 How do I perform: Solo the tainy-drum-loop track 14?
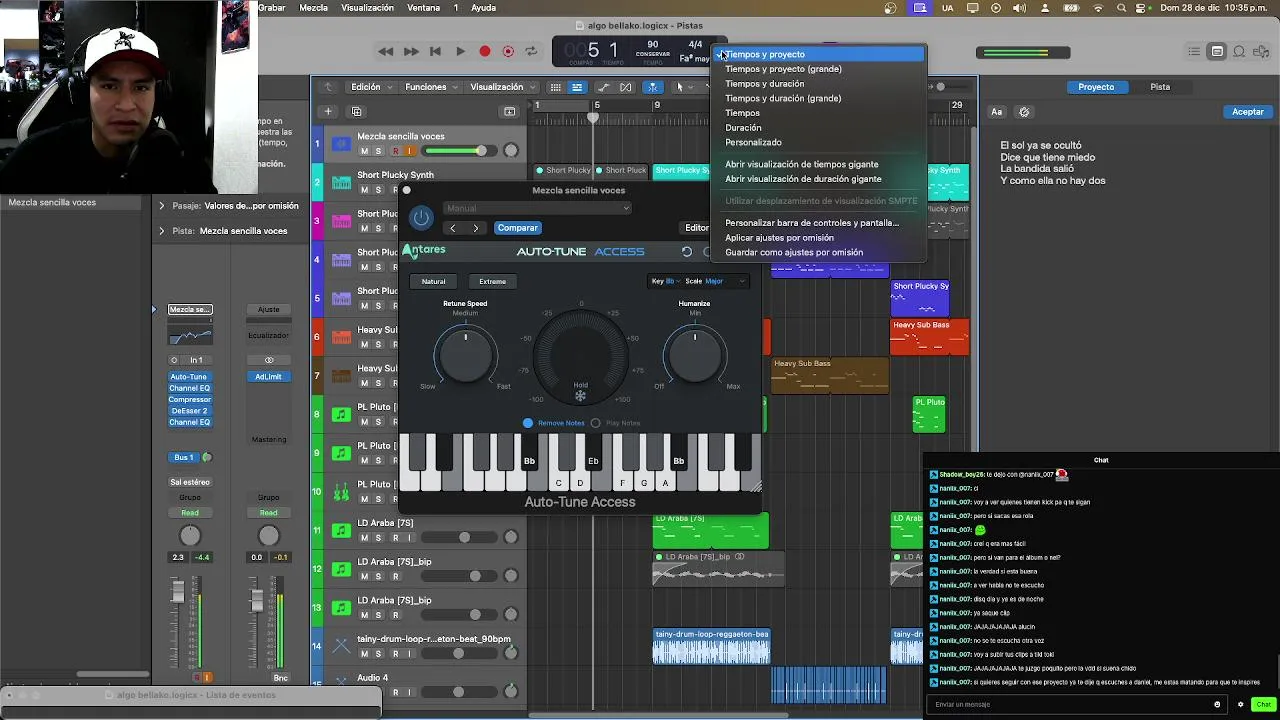coord(379,653)
